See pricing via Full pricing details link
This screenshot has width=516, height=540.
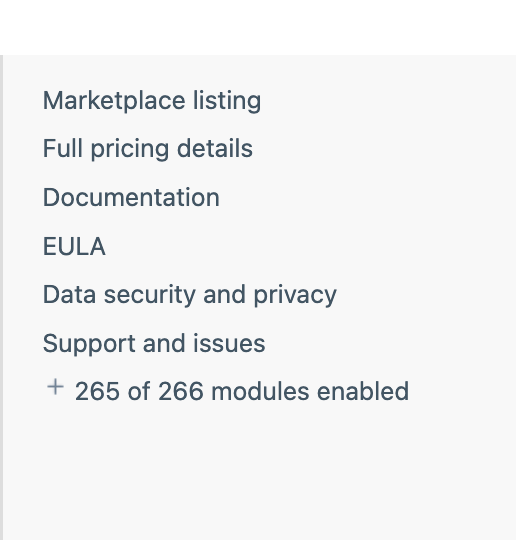pyautogui.click(x=148, y=149)
